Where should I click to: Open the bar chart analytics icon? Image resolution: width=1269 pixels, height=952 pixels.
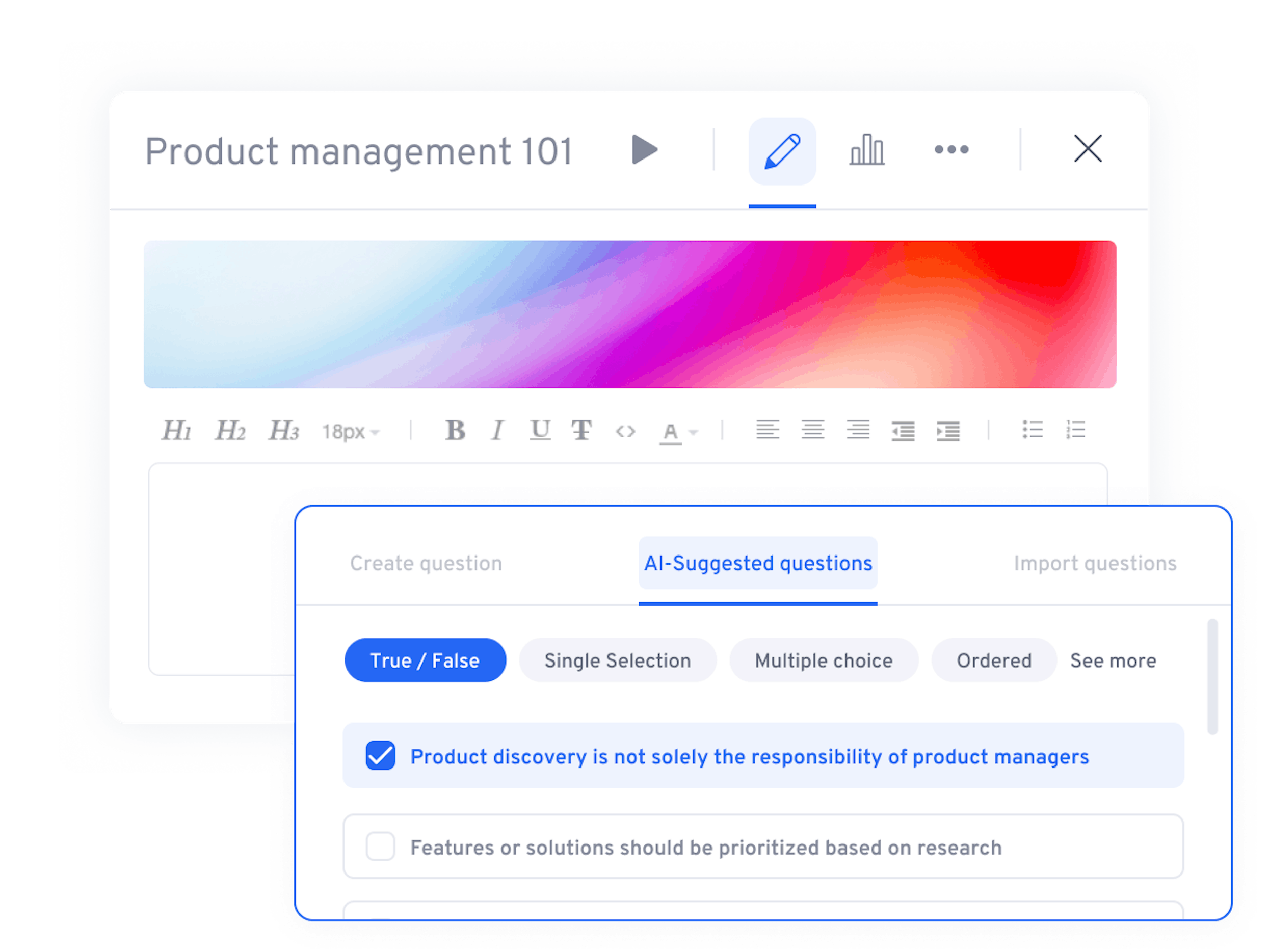[x=866, y=150]
